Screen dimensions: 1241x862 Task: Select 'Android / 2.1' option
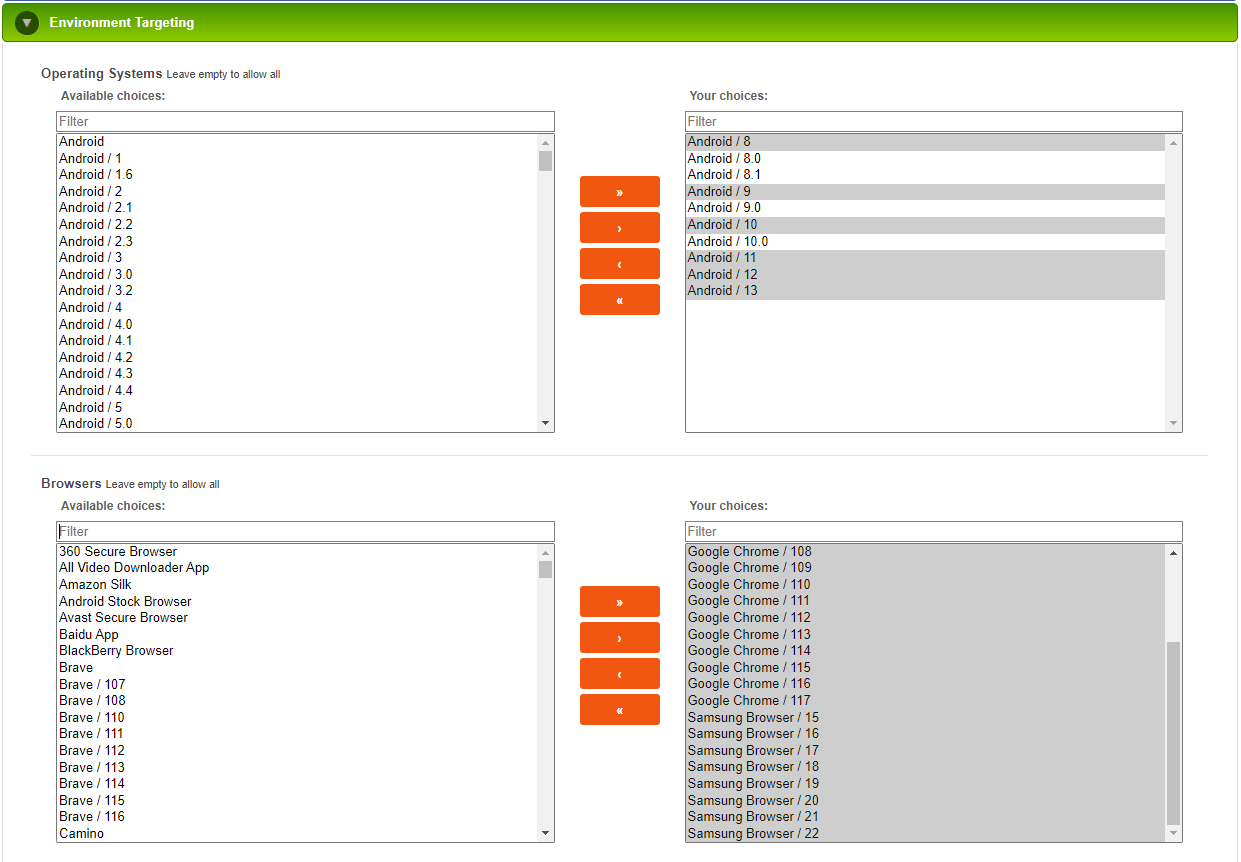[297, 208]
